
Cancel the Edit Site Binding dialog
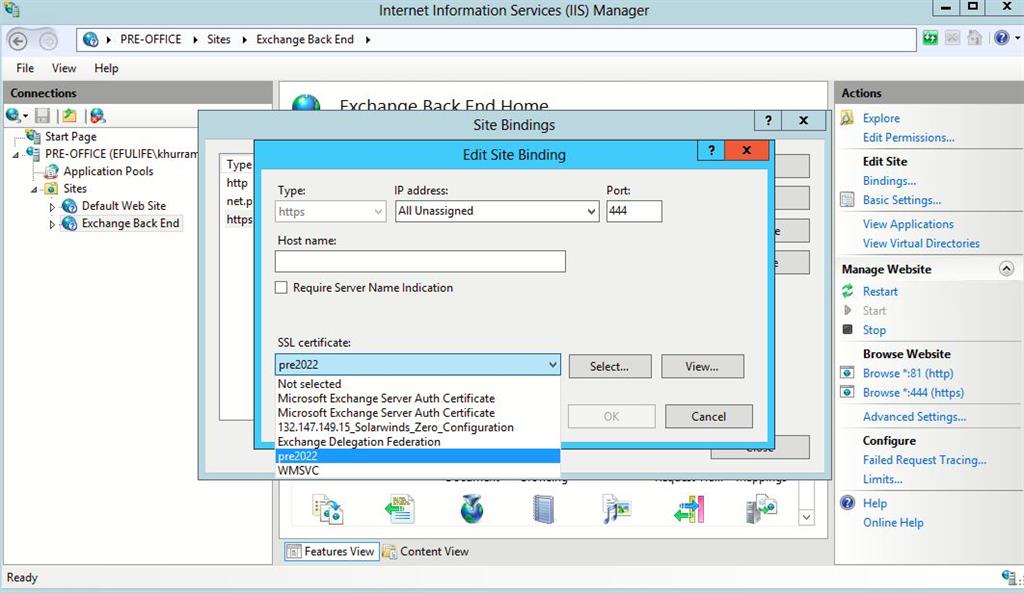[708, 416]
